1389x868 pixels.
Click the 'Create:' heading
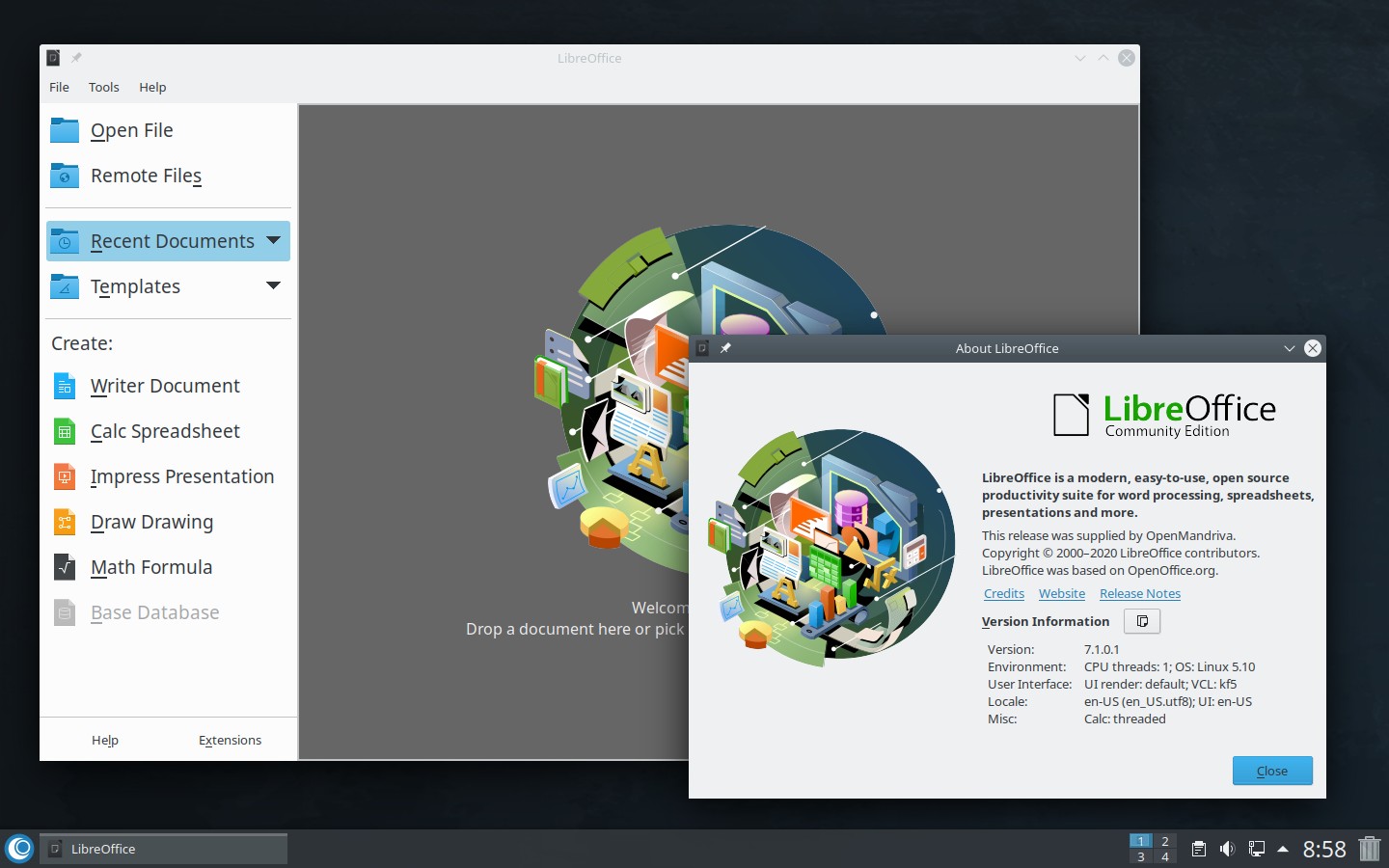(x=82, y=343)
